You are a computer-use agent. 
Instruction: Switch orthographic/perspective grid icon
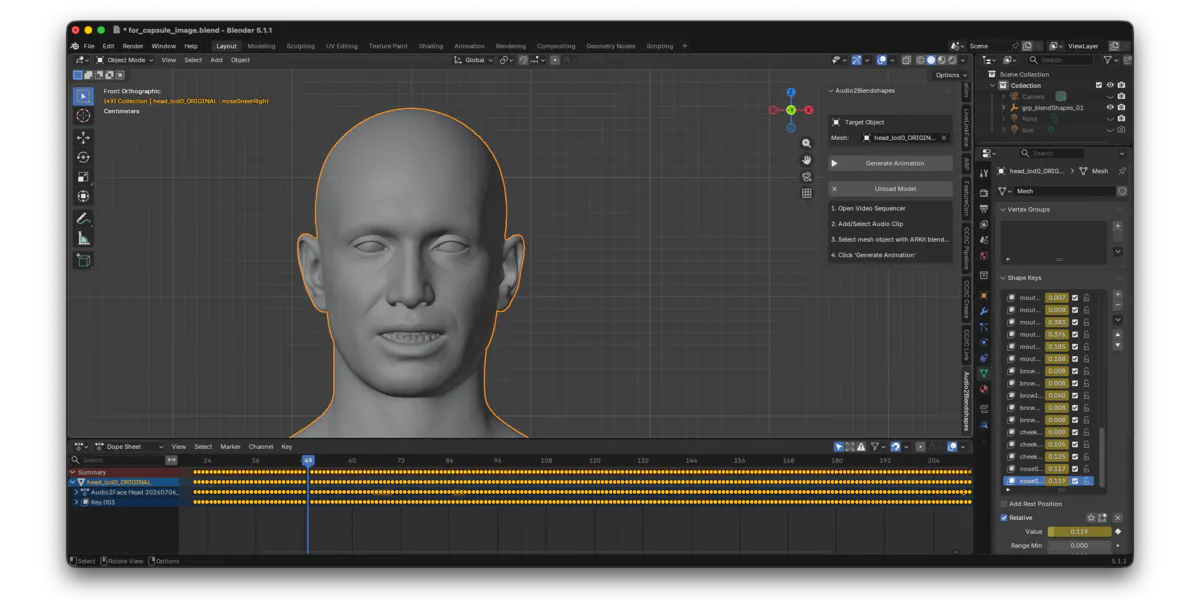pyautogui.click(x=806, y=194)
